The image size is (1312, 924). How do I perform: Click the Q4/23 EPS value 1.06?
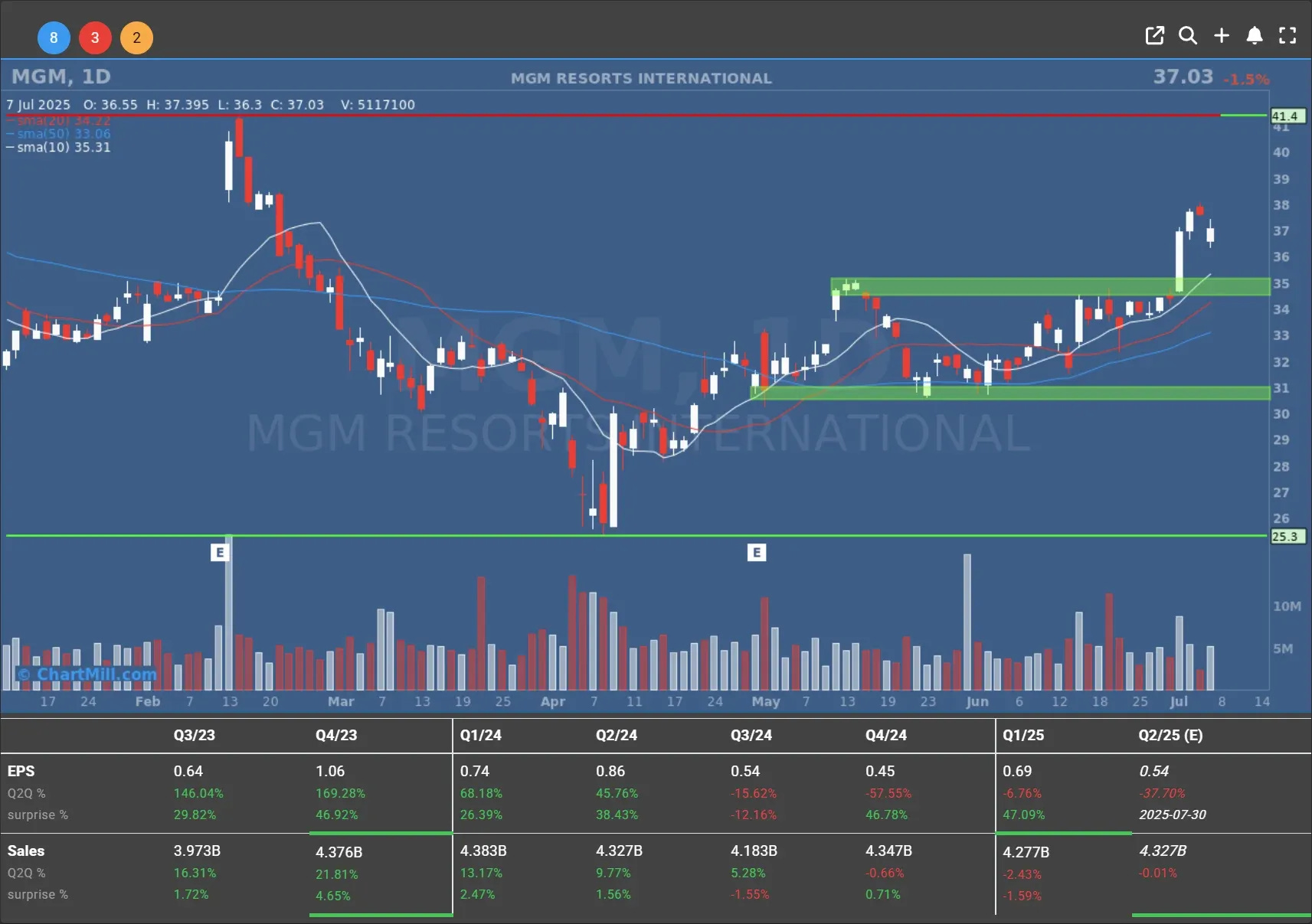pyautogui.click(x=330, y=771)
